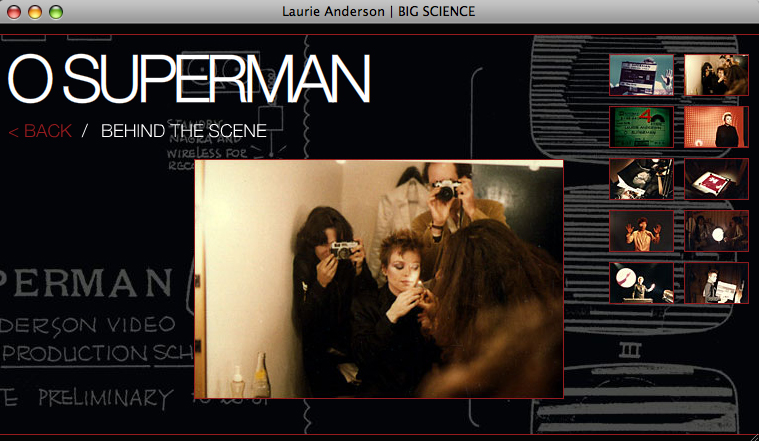Click the less-than arrow before BACK

[14, 132]
